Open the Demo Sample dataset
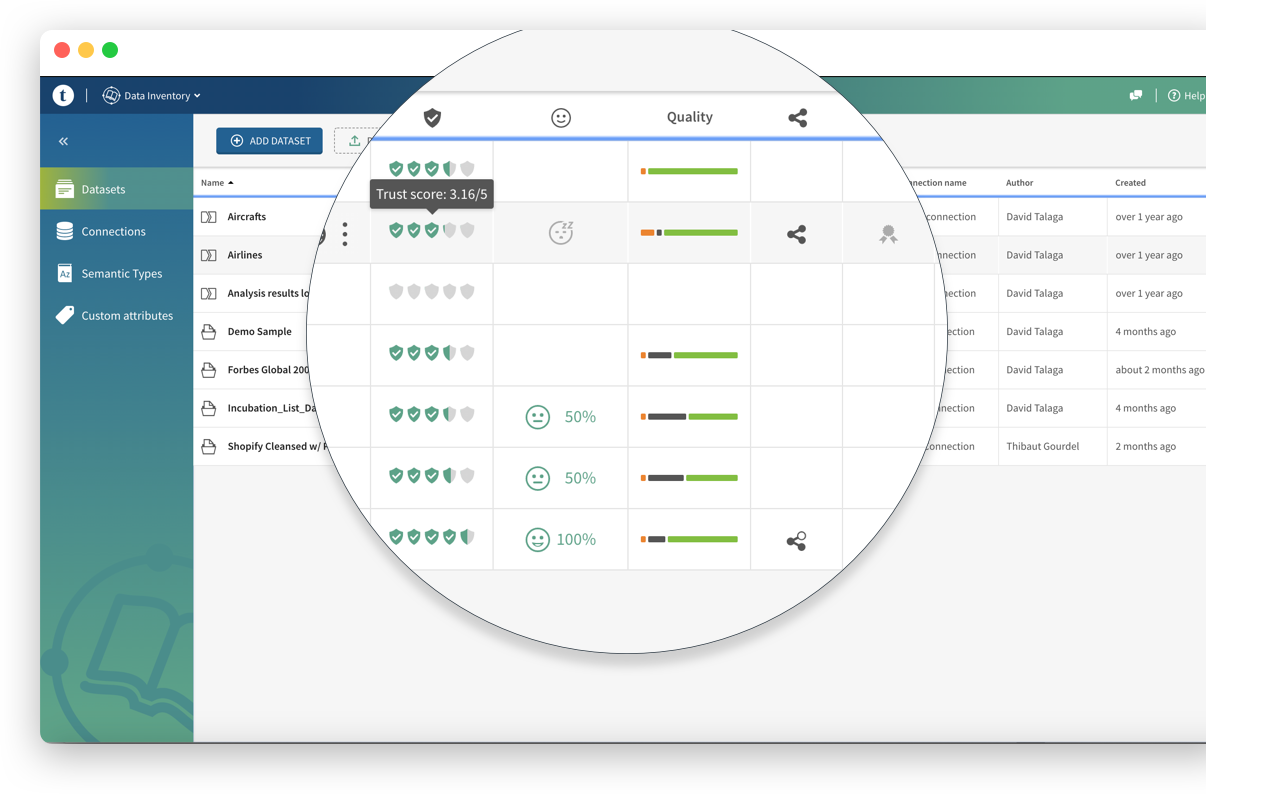The width and height of the screenshot is (1266, 794). point(259,332)
